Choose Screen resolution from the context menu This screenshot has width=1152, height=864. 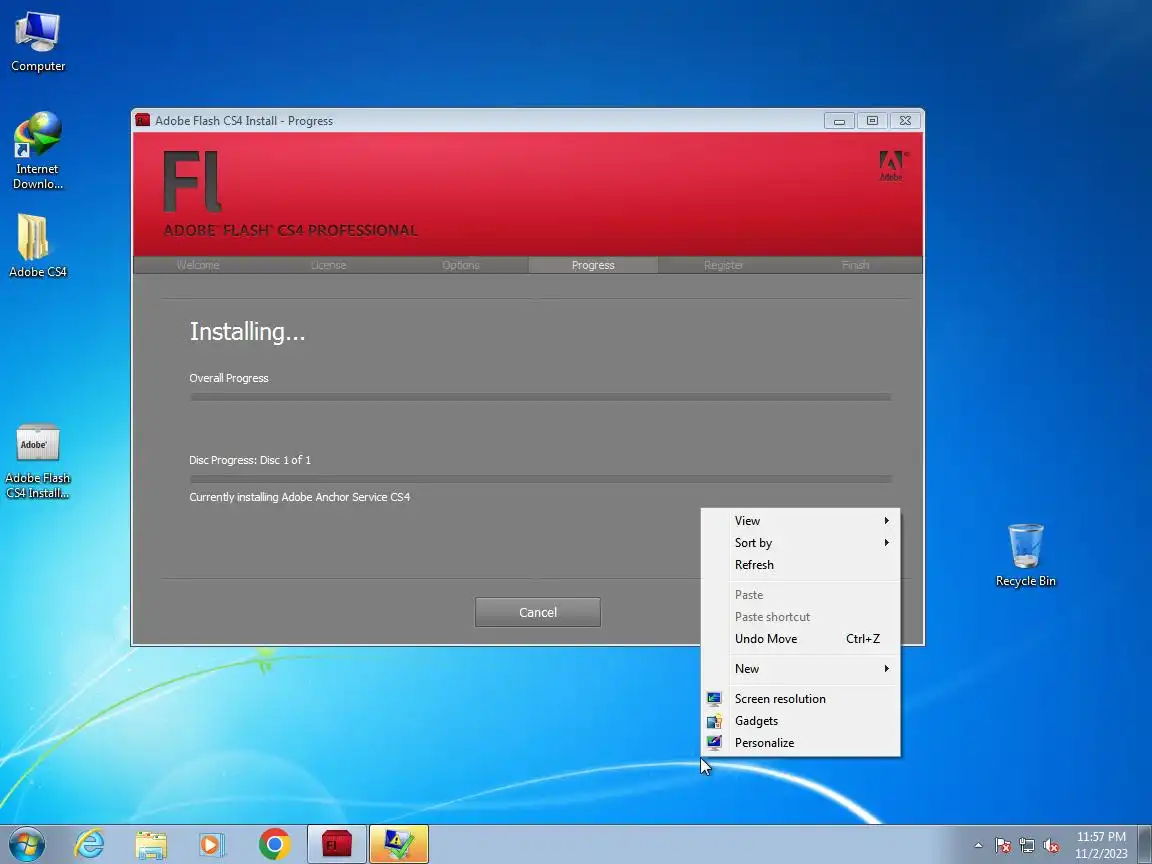(801, 699)
